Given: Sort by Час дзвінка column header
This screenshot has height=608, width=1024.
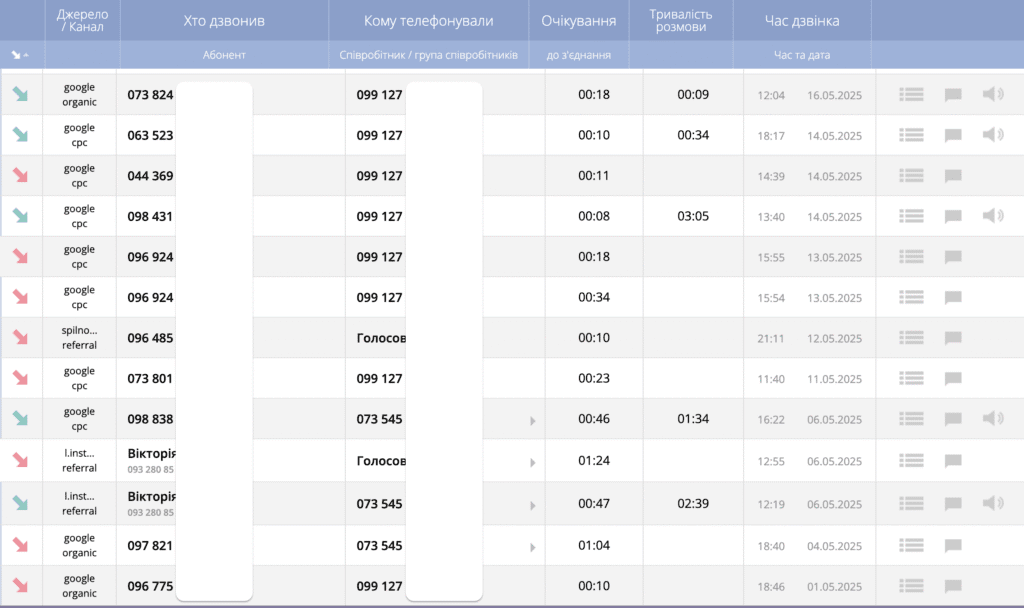Looking at the screenshot, I should [x=801, y=21].
